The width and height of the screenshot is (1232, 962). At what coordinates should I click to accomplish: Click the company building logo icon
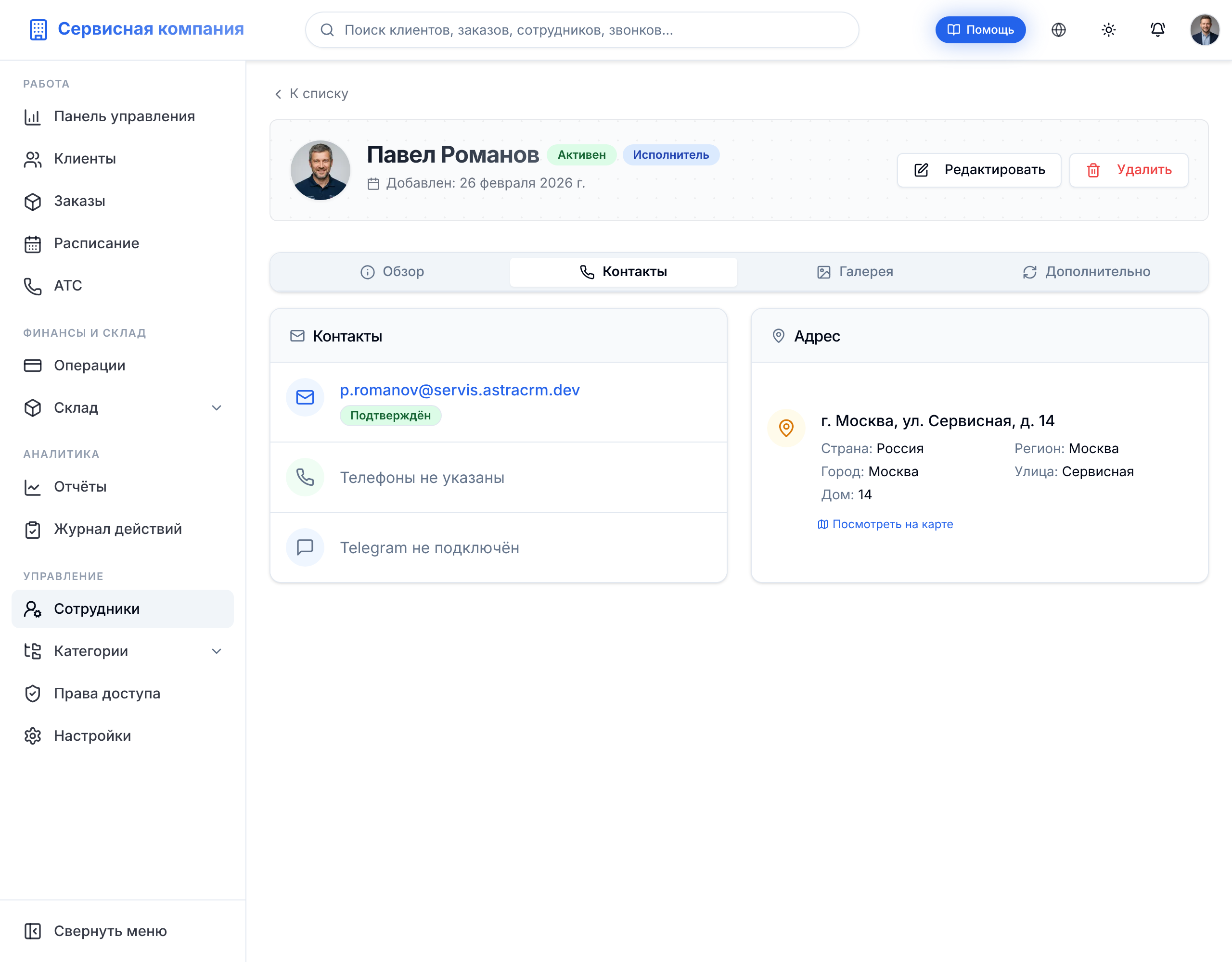pos(38,29)
